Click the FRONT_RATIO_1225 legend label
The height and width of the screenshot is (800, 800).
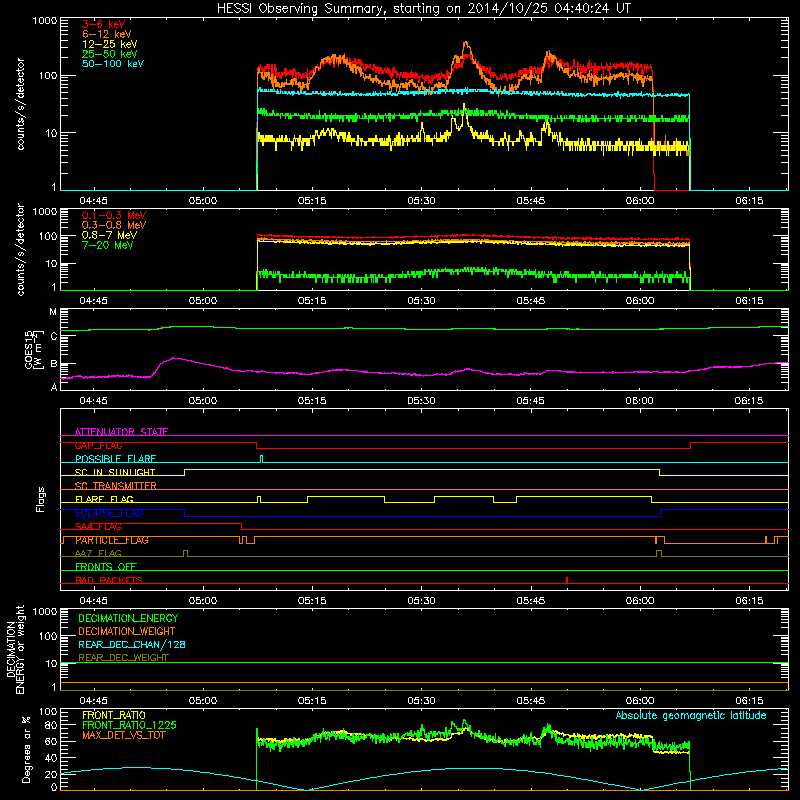coord(129,725)
